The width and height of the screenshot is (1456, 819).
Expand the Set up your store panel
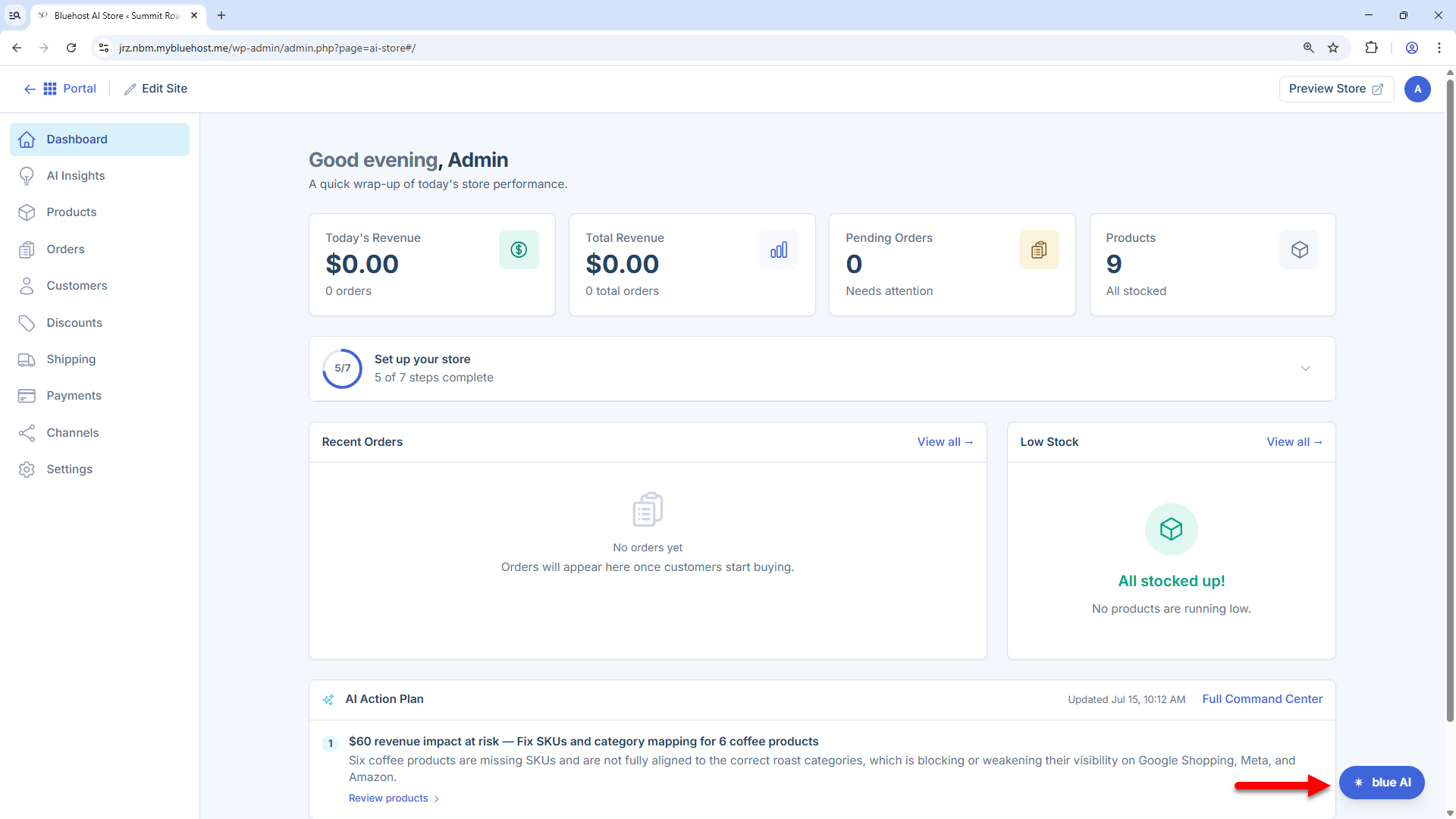point(1306,369)
